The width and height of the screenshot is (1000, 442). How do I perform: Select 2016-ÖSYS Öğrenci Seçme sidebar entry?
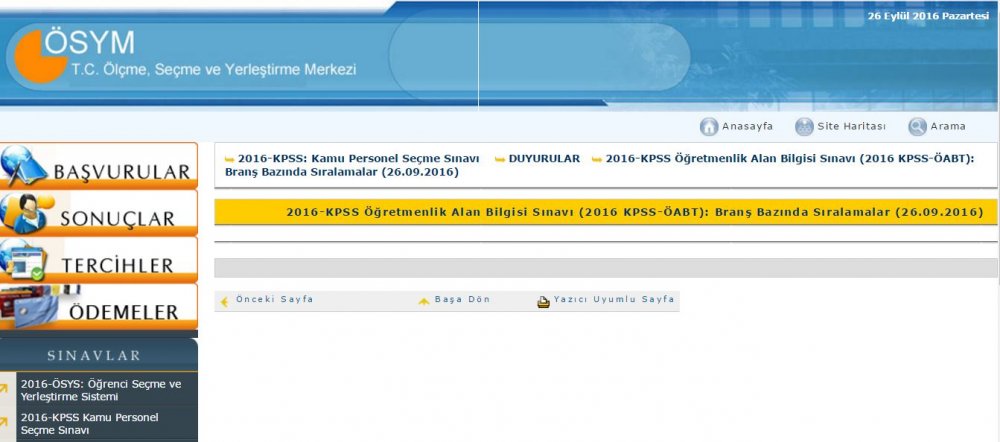point(101,390)
